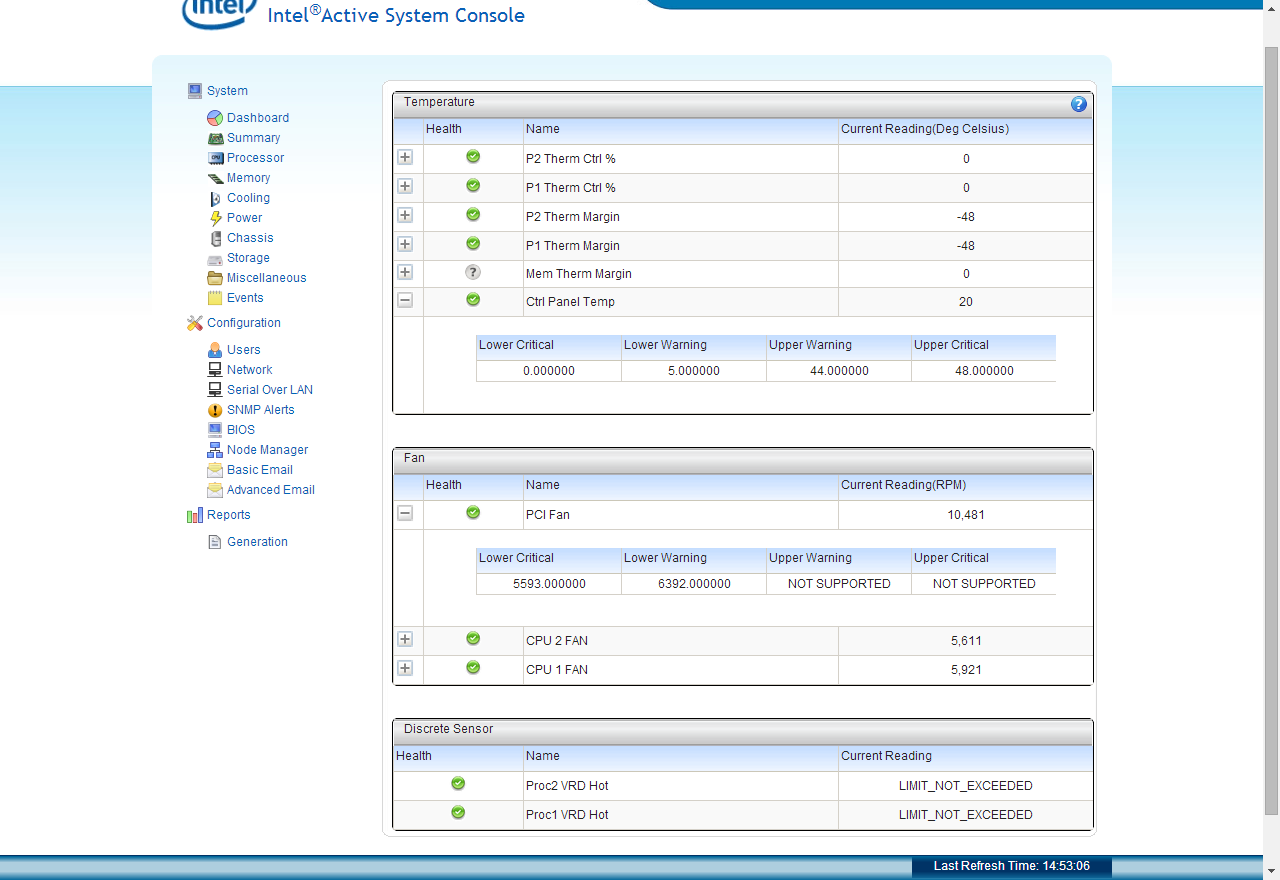Open the SNMP Alerts link
The width and height of the screenshot is (1280, 880).
pos(260,410)
